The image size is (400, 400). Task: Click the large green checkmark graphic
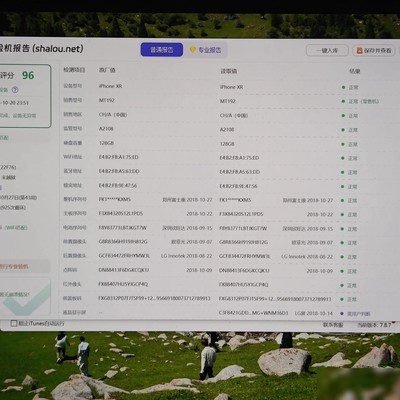[x=27, y=301]
